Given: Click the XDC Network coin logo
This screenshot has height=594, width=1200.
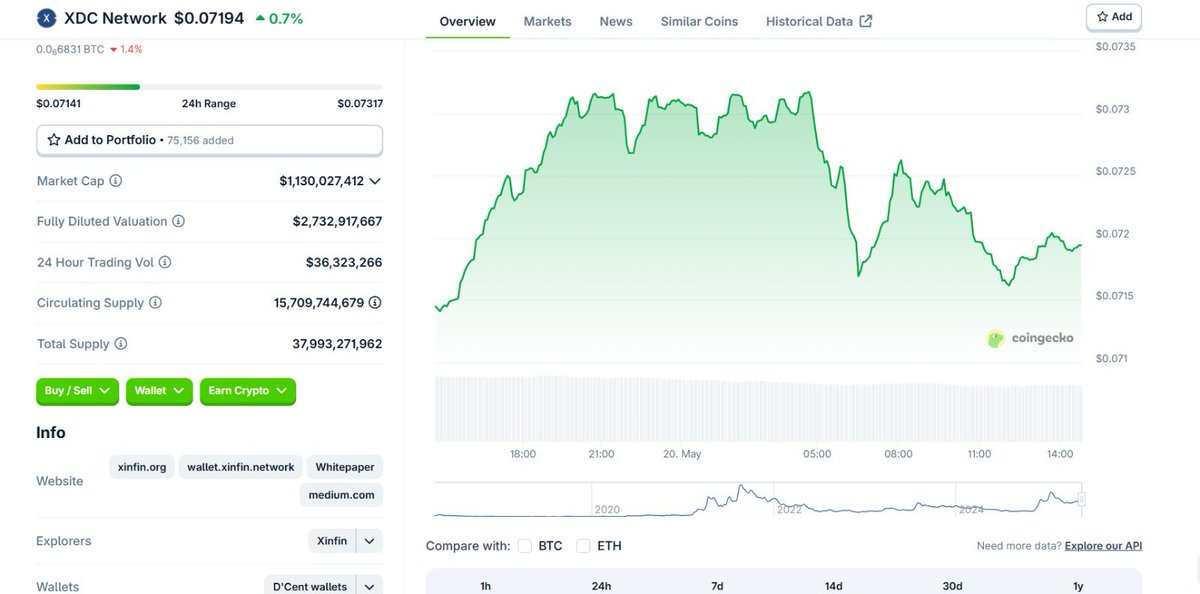Looking at the screenshot, I should pos(46,18).
